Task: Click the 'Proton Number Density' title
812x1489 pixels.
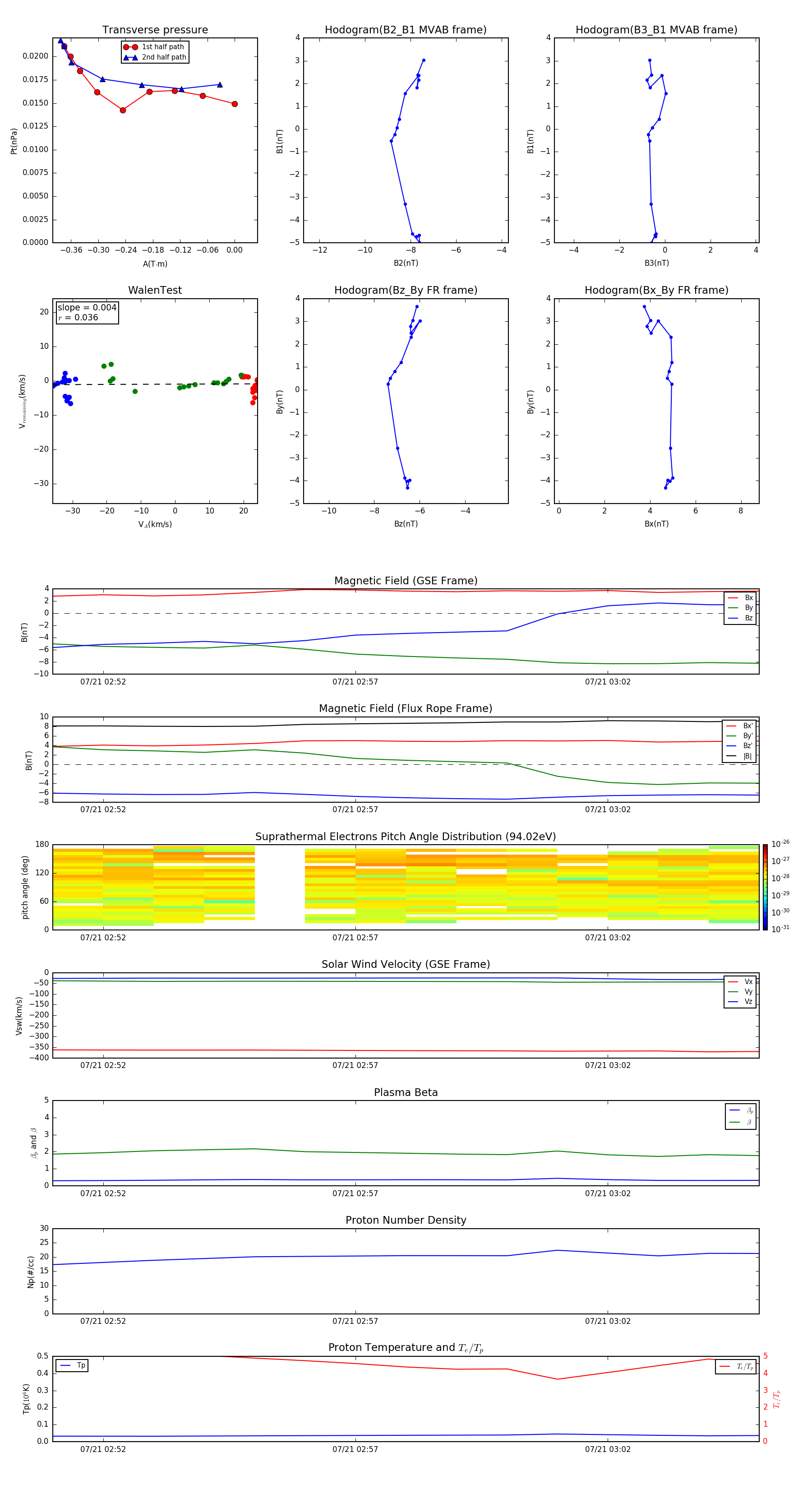Action: pos(406,1220)
